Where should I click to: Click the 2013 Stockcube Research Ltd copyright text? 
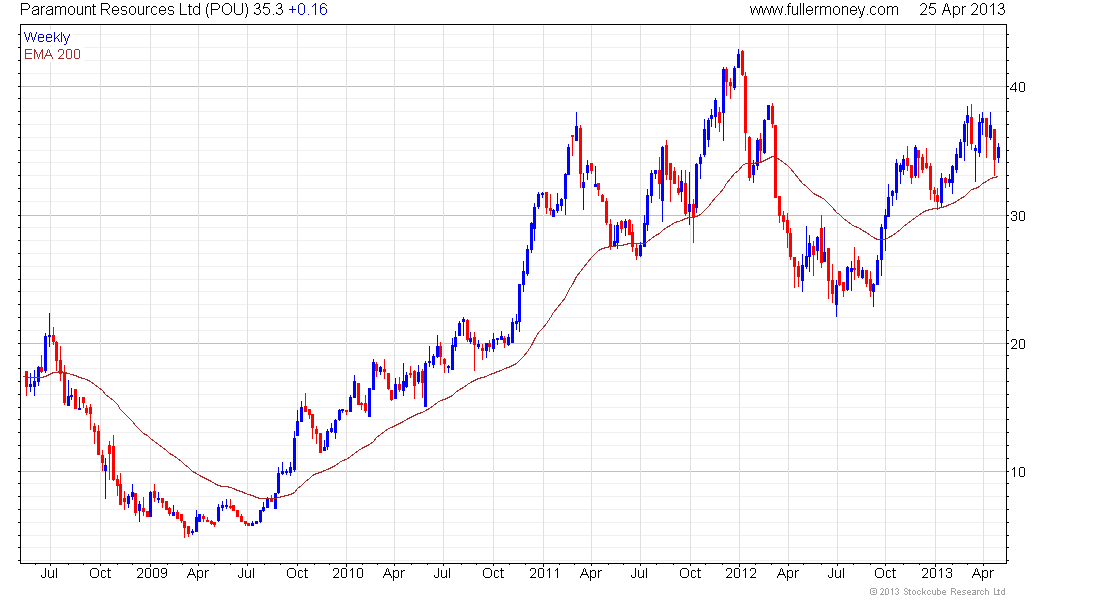tap(937, 592)
